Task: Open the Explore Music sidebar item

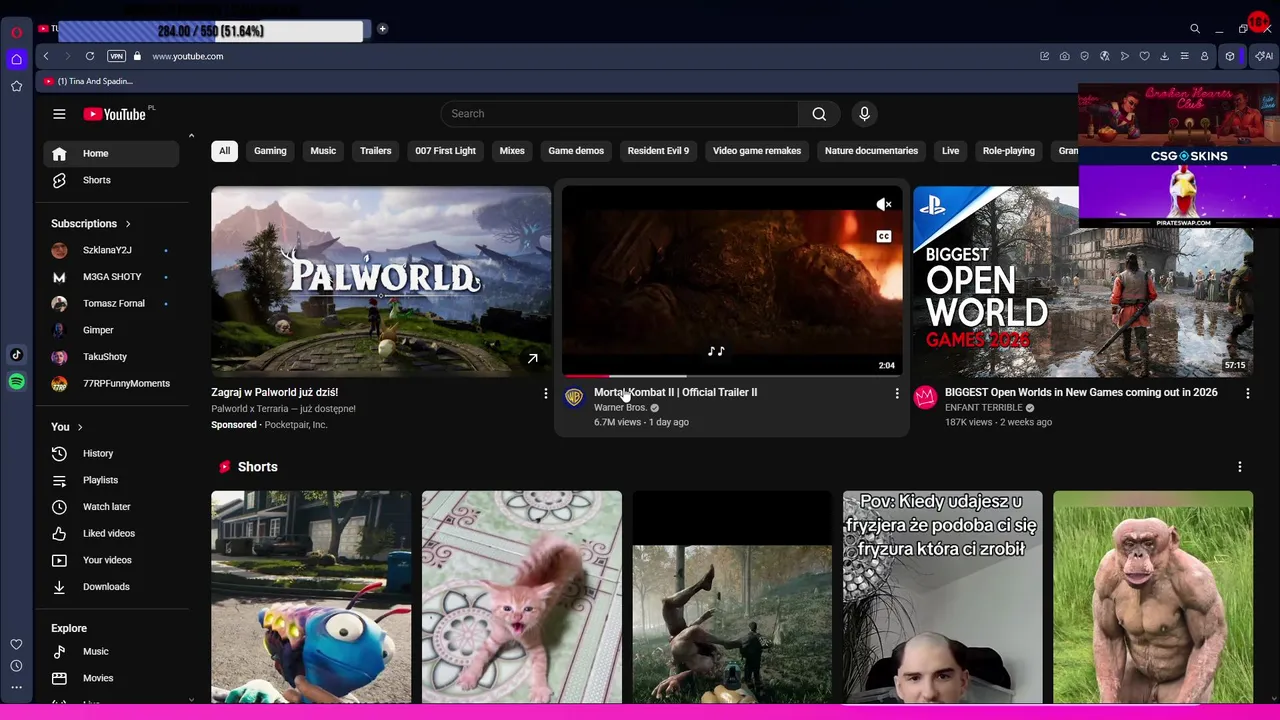Action: click(x=111, y=652)
